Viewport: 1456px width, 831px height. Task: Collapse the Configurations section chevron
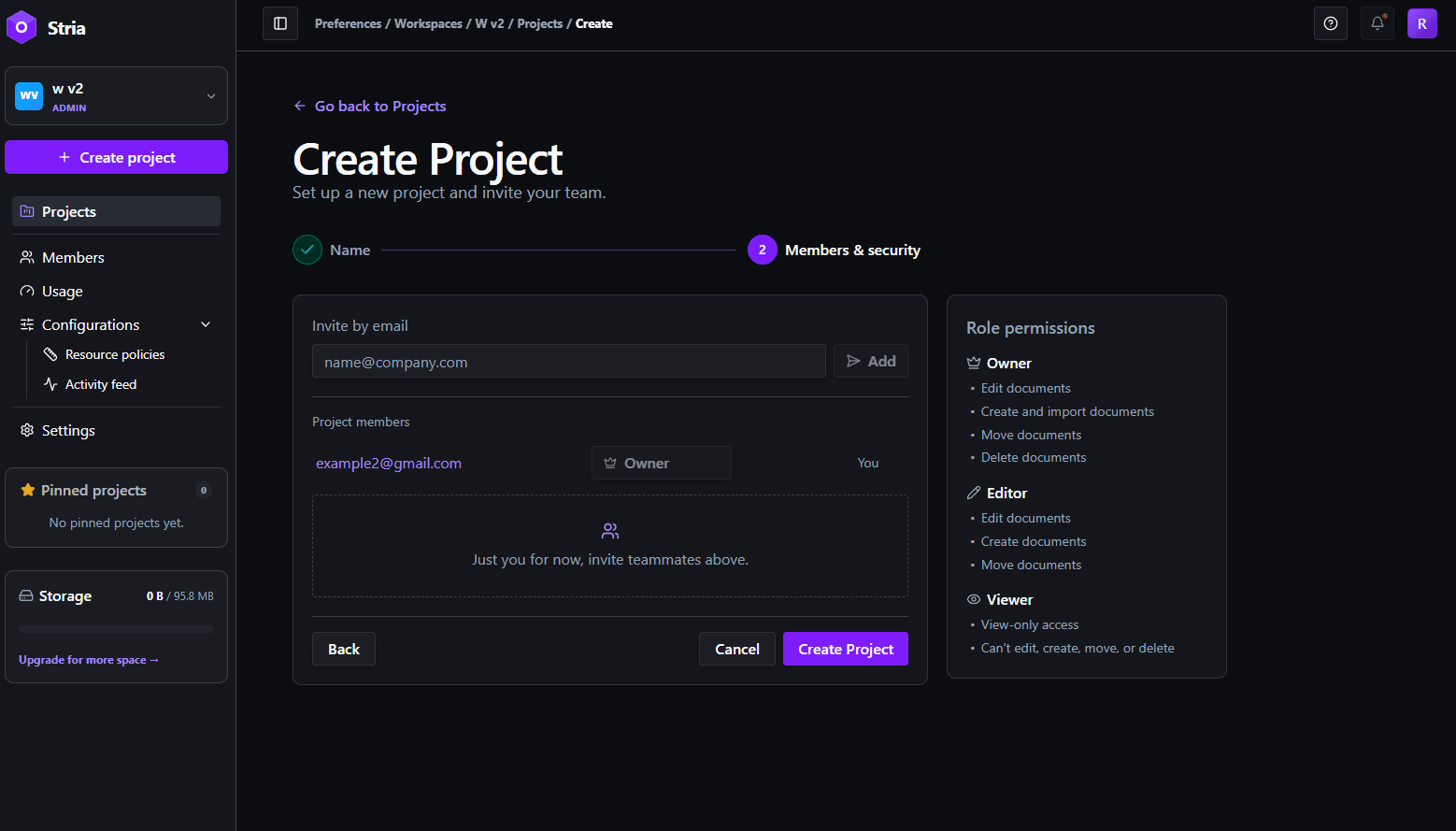point(206,324)
